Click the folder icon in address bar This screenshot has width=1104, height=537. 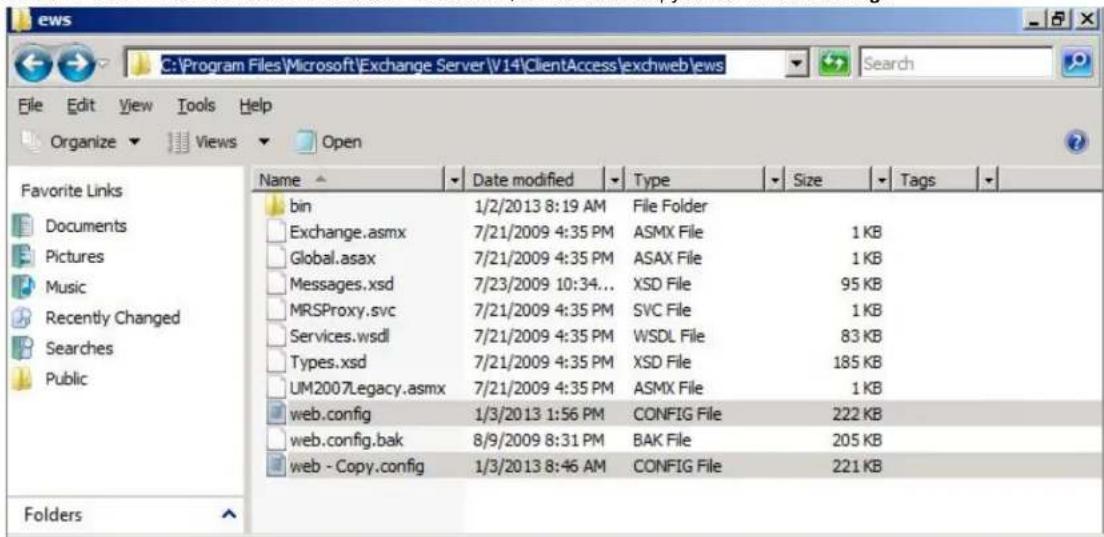pyautogui.click(x=144, y=65)
